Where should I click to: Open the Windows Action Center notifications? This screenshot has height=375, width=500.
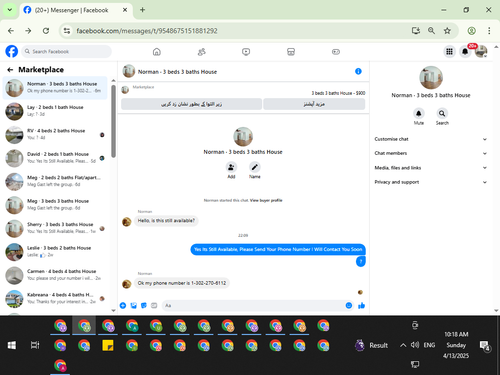484,346
